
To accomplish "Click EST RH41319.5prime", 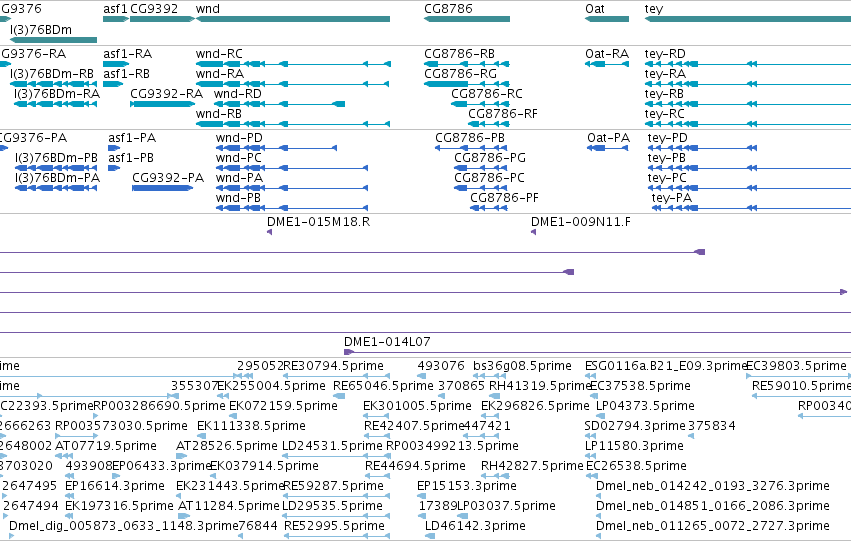I will coord(540,386).
